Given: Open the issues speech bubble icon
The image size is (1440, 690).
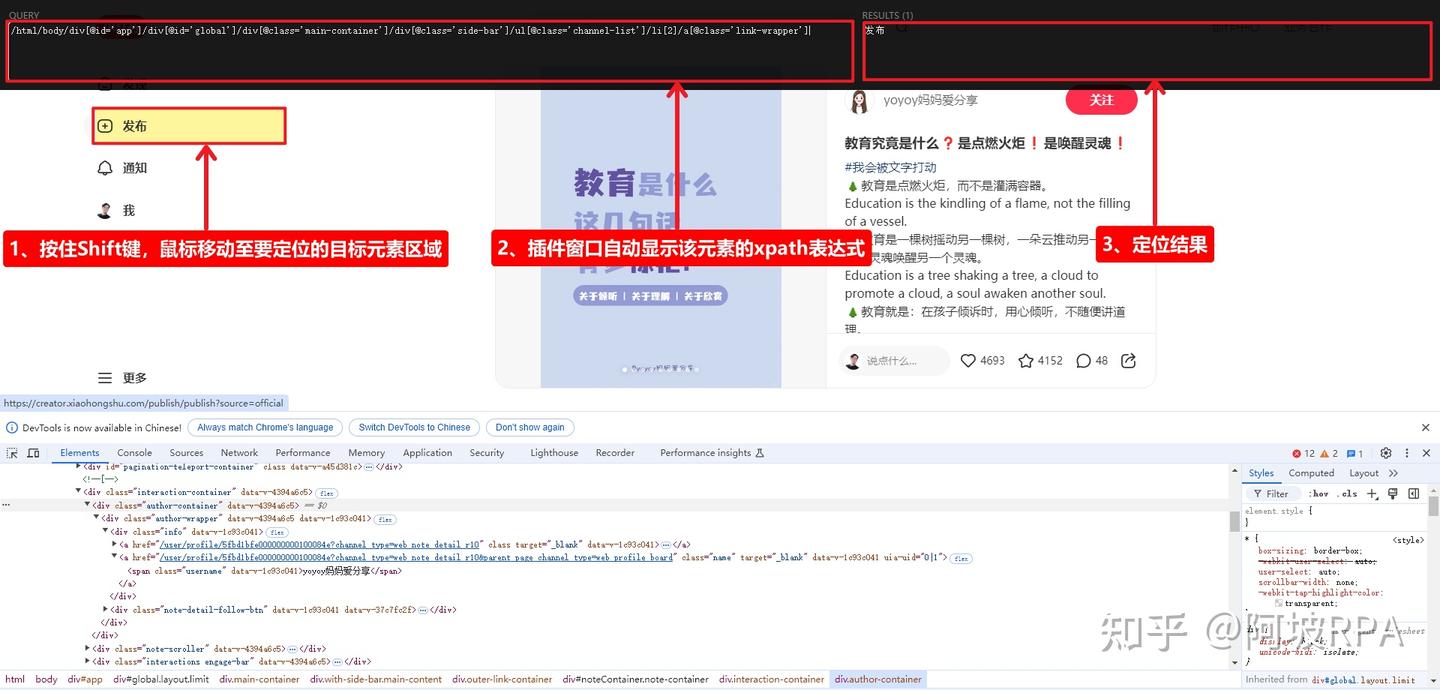Looking at the screenshot, I should coord(1351,453).
